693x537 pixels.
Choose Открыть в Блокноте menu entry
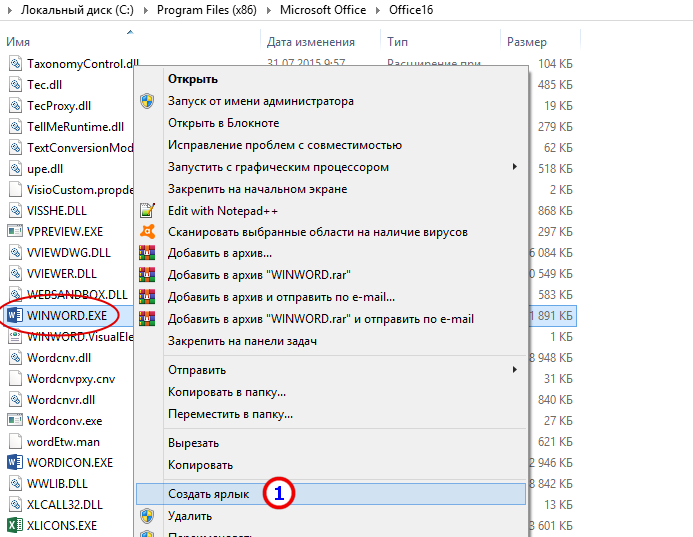point(223,123)
